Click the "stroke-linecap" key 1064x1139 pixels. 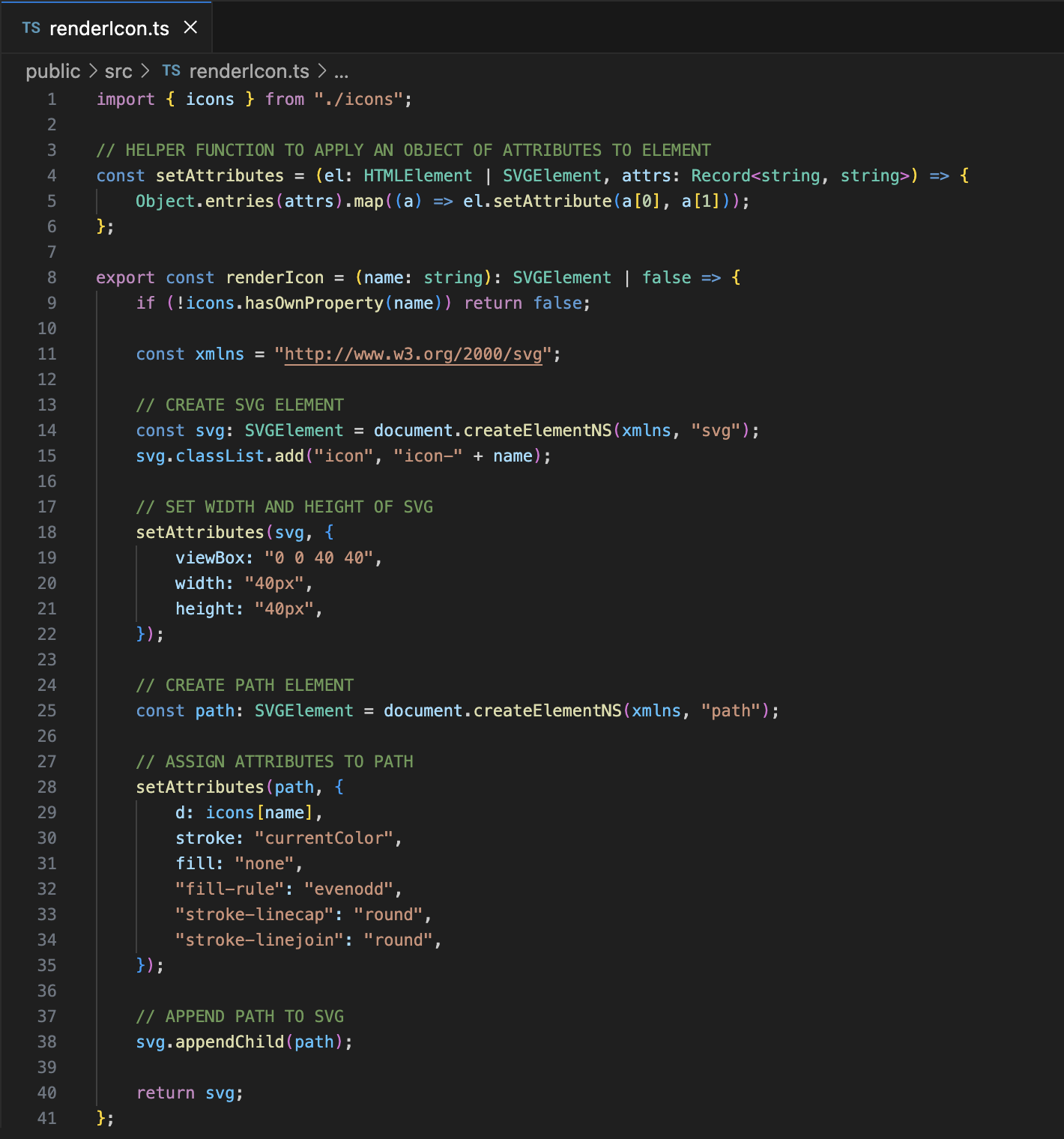(254, 914)
